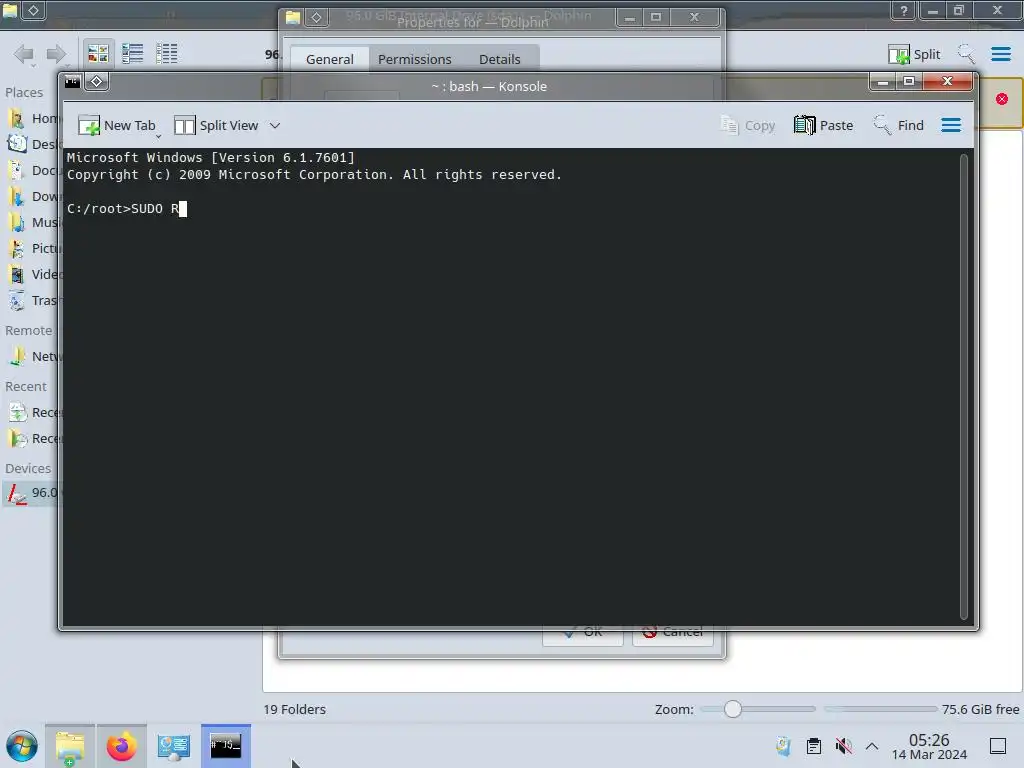
Task: Click the Properties dialog window icon
Action: pyautogui.click(x=293, y=18)
